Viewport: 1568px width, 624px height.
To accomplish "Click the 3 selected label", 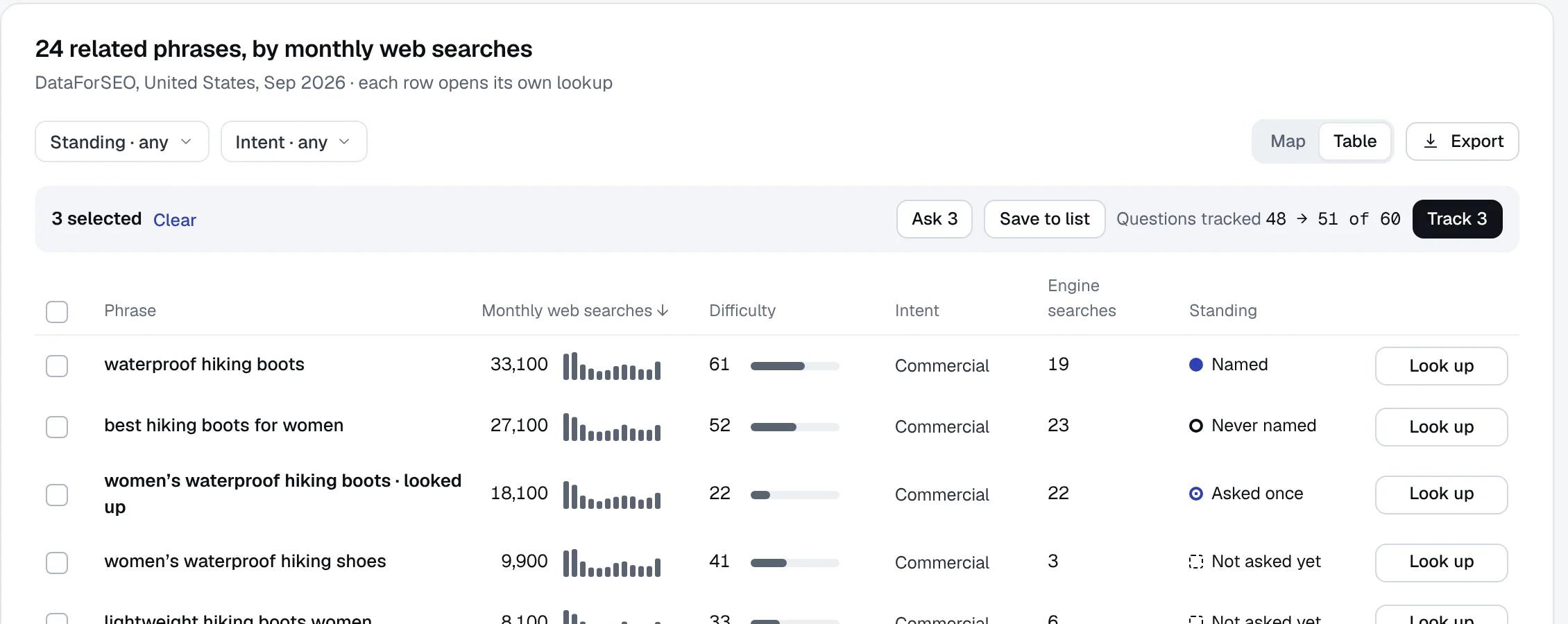I will (96, 219).
